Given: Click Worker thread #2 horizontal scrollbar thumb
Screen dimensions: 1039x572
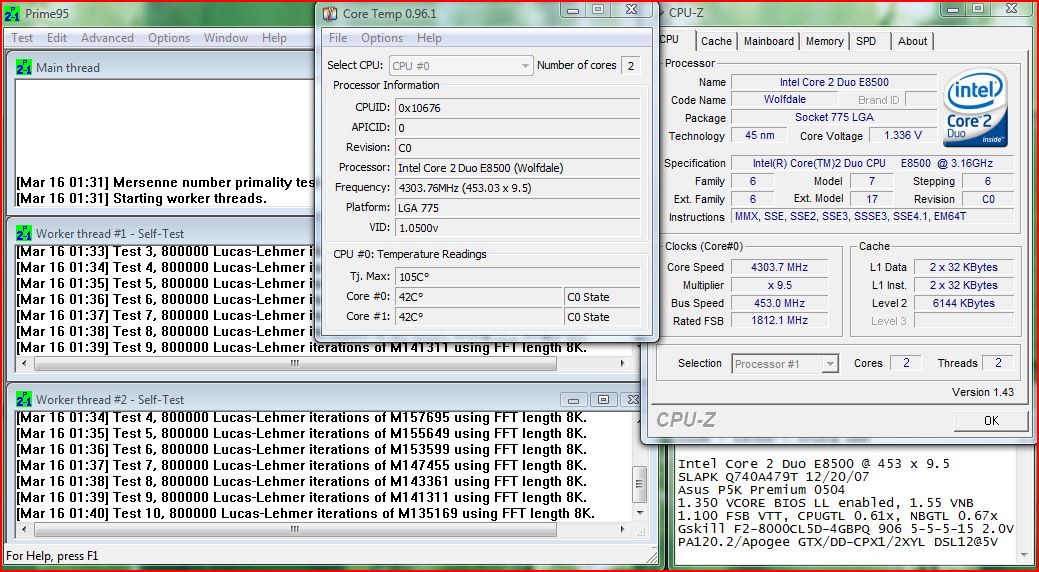Looking at the screenshot, I should click(x=296, y=529).
